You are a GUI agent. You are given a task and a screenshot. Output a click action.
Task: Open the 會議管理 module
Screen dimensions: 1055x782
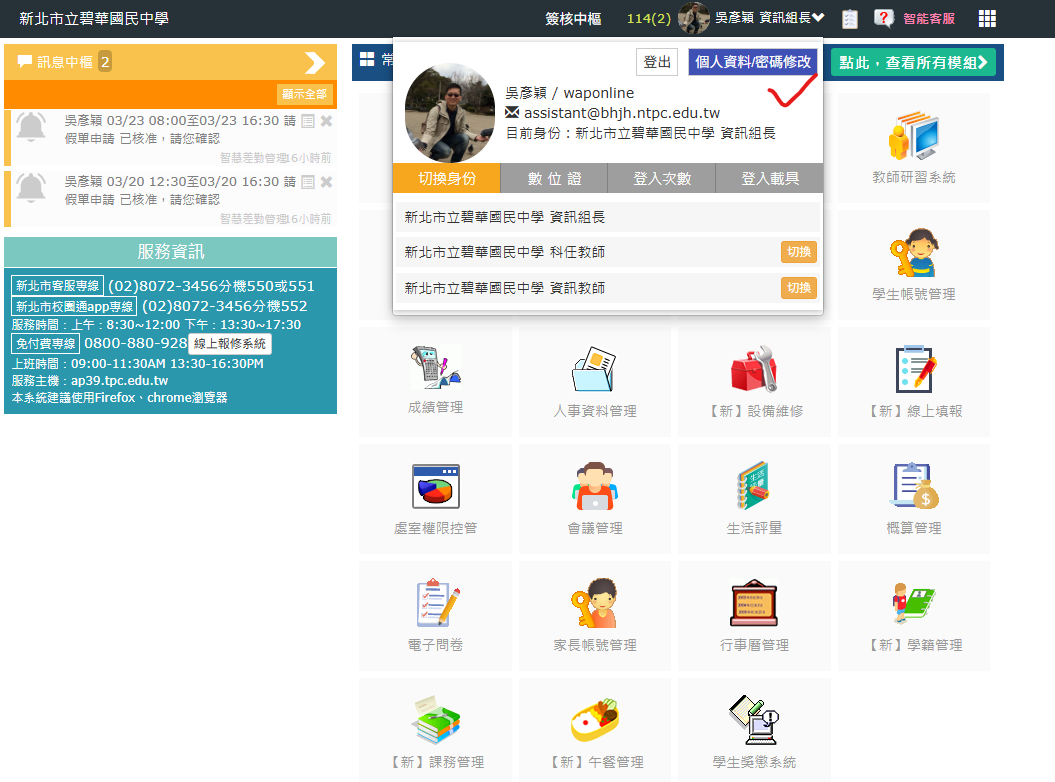click(x=595, y=487)
